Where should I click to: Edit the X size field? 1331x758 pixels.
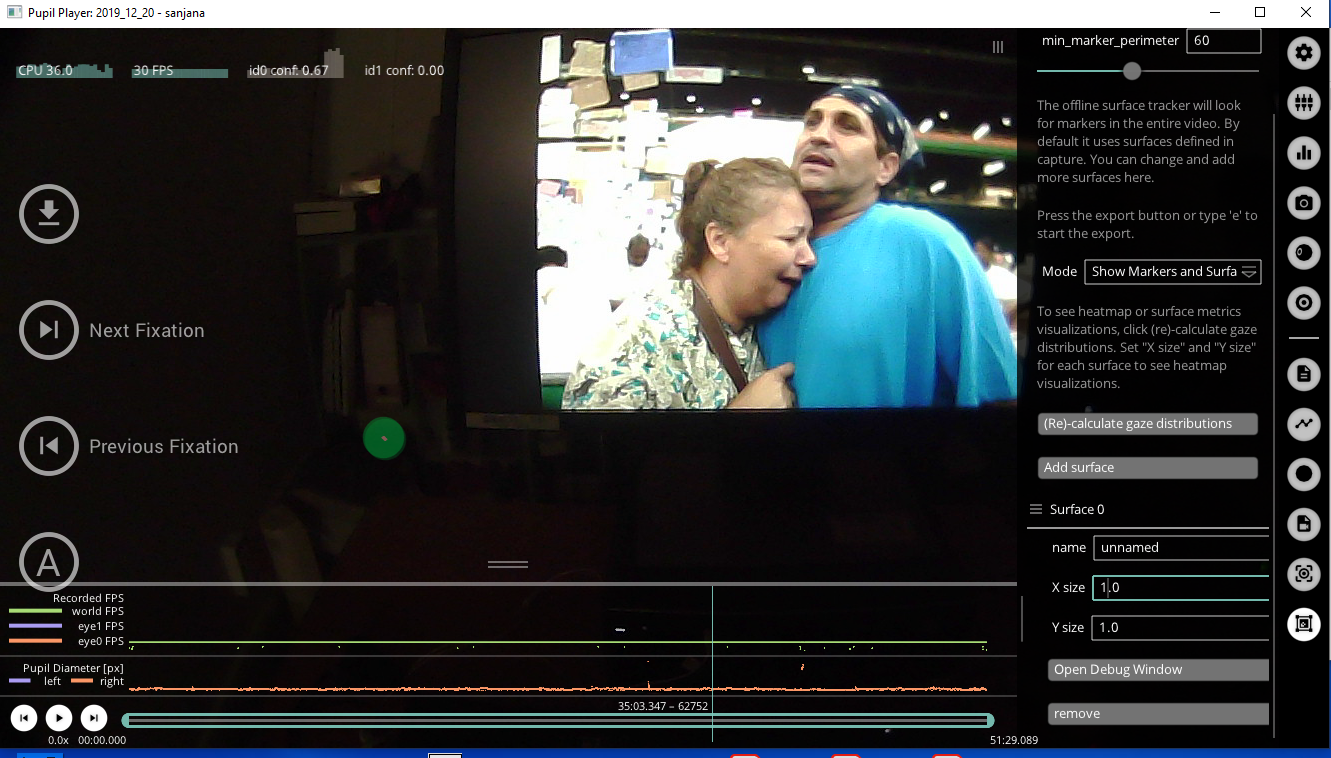[1181, 588]
